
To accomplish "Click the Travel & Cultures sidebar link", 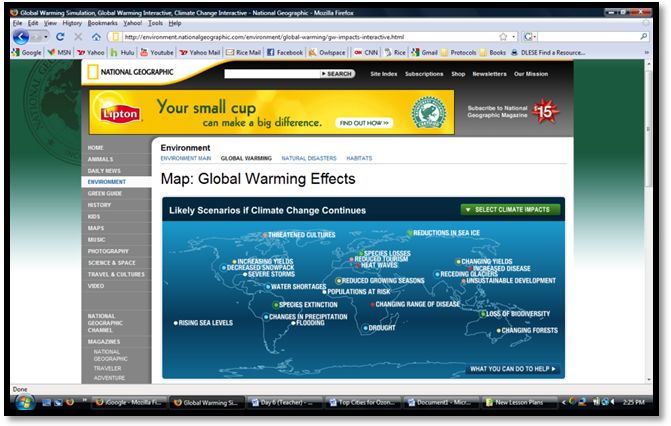I will [116, 274].
